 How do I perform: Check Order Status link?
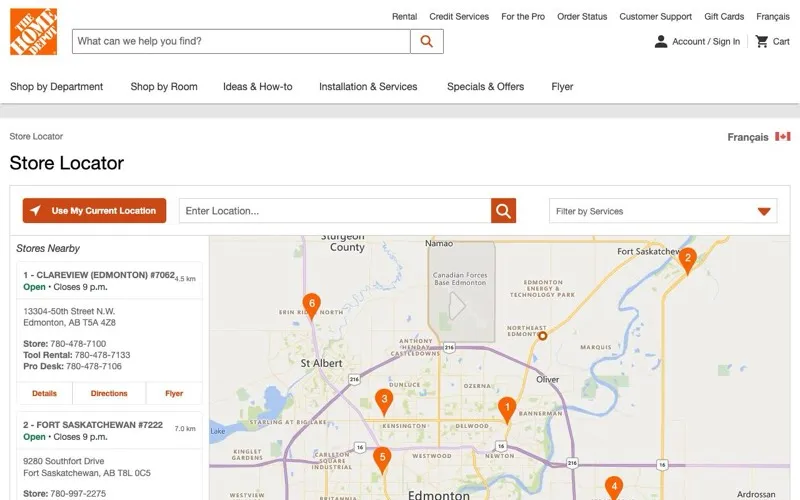click(582, 16)
